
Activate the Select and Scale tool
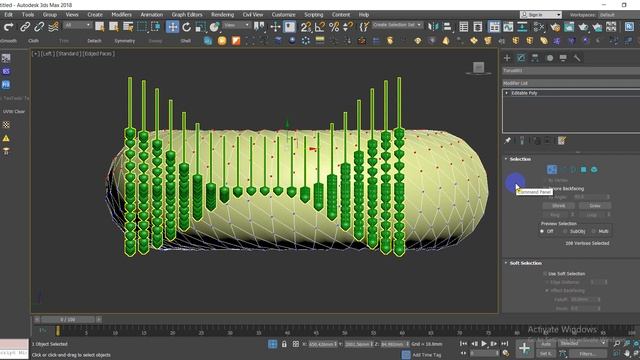coord(200,27)
